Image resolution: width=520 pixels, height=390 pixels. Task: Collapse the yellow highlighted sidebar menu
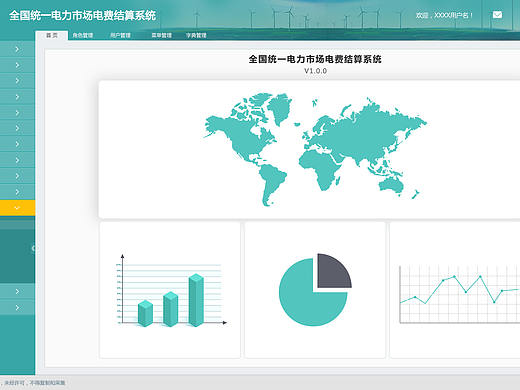pos(17,208)
